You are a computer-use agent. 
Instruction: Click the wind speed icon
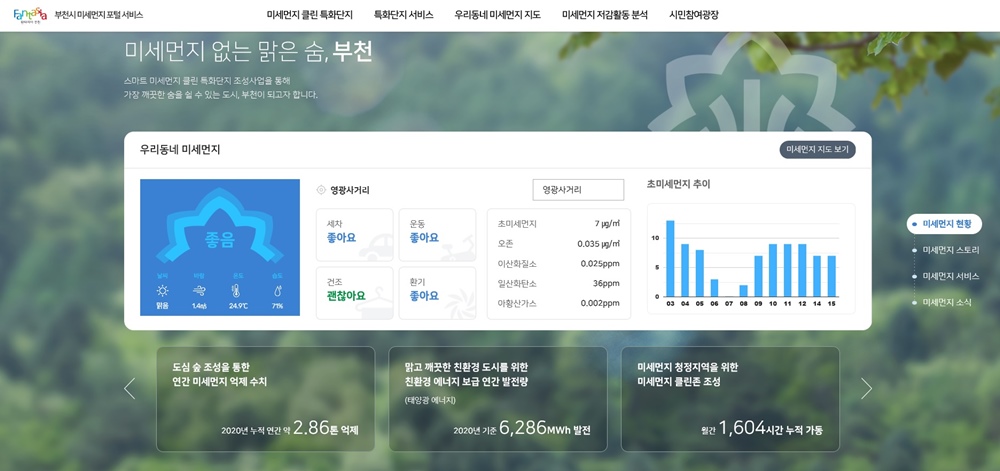click(x=199, y=291)
